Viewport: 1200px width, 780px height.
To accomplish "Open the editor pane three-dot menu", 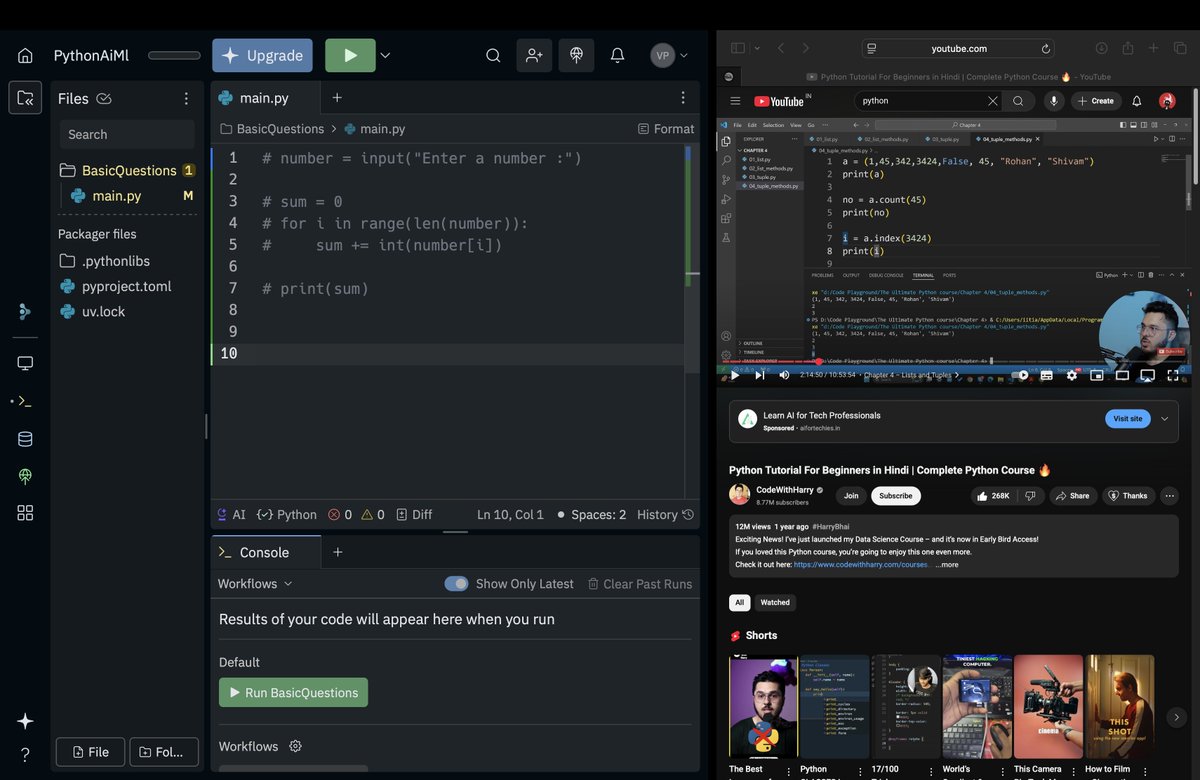I will (x=684, y=98).
